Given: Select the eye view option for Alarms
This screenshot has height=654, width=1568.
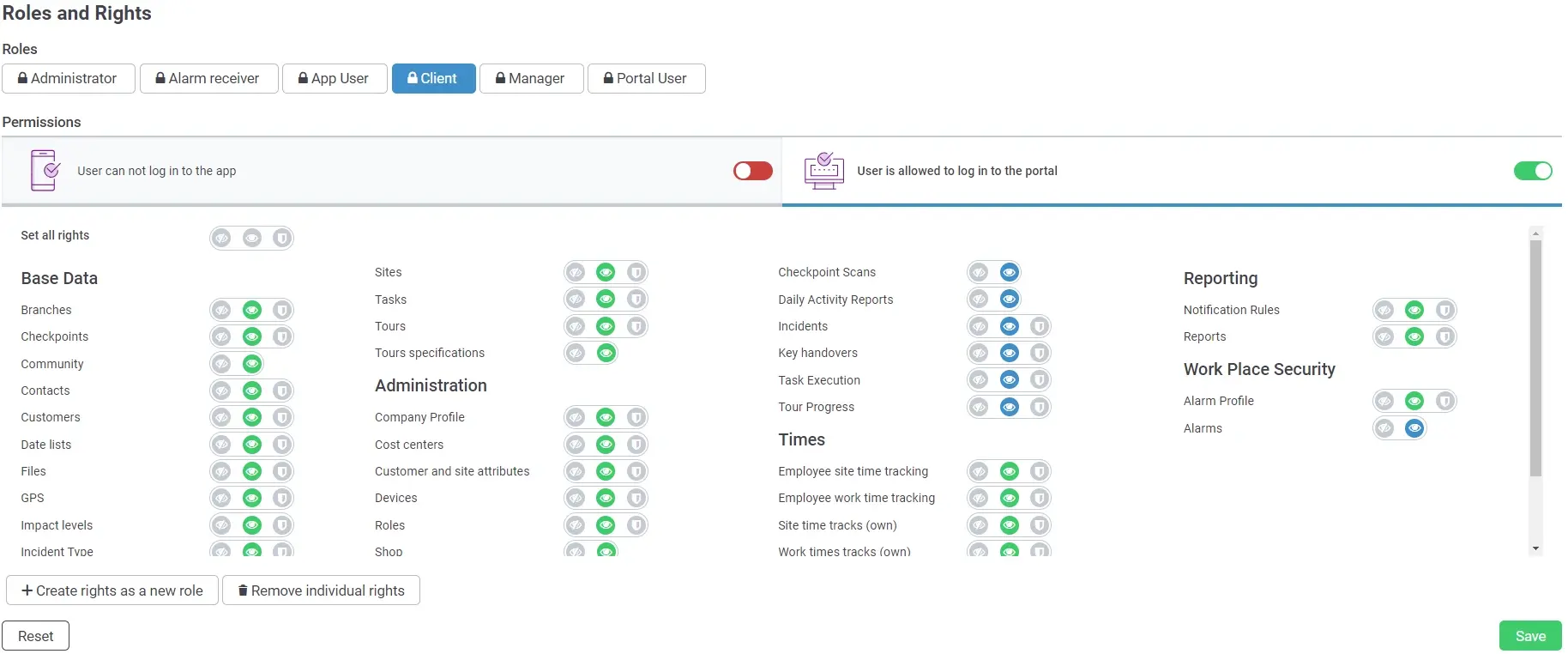Looking at the screenshot, I should 1414,427.
